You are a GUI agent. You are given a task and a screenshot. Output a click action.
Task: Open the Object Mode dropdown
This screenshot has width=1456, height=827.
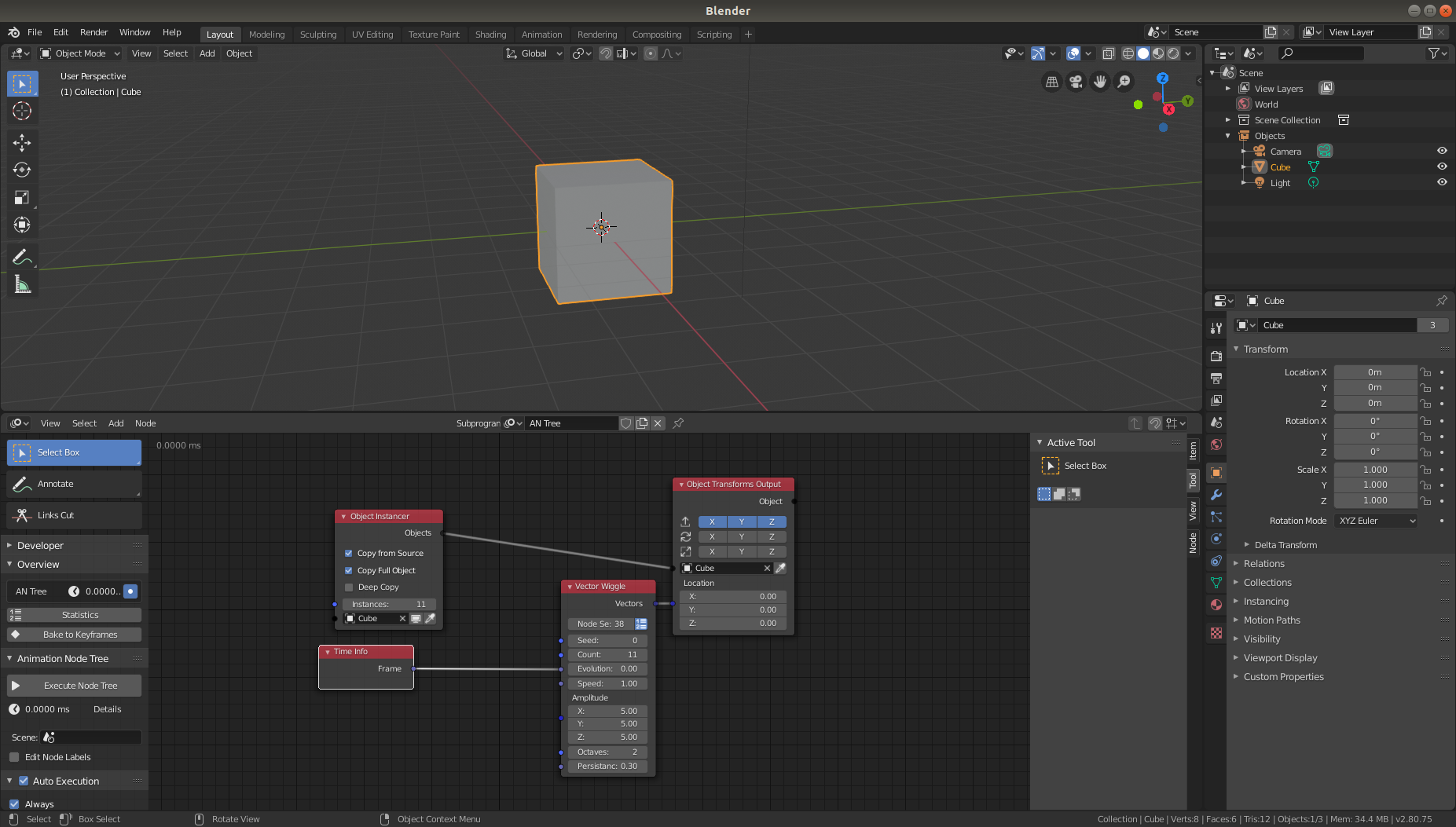point(79,53)
